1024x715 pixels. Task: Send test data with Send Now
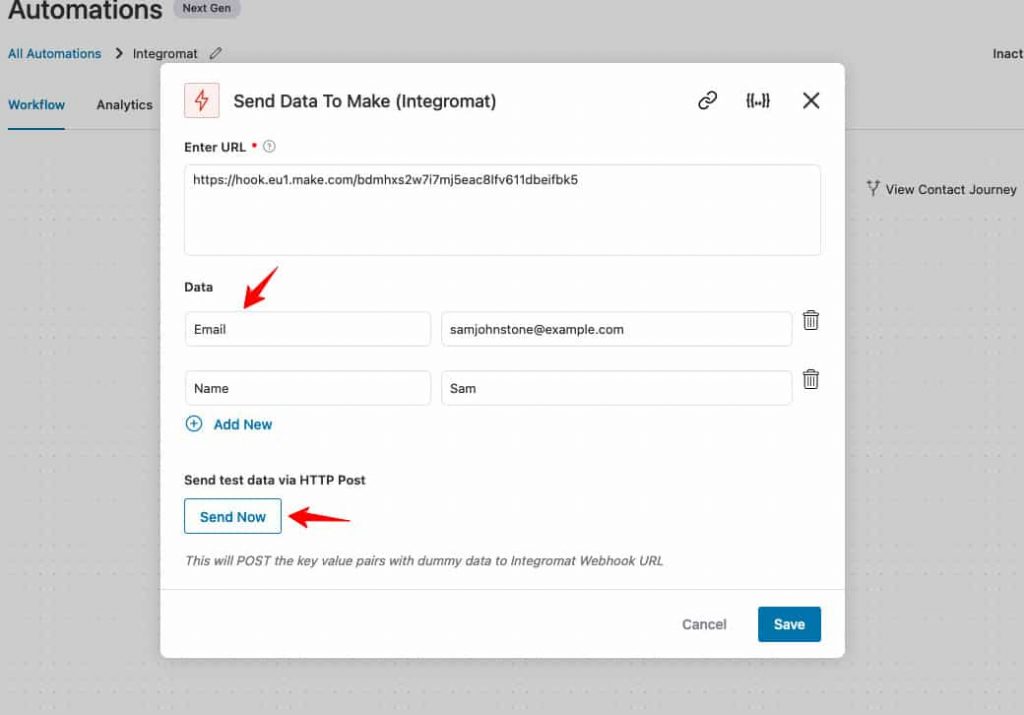[x=232, y=516]
